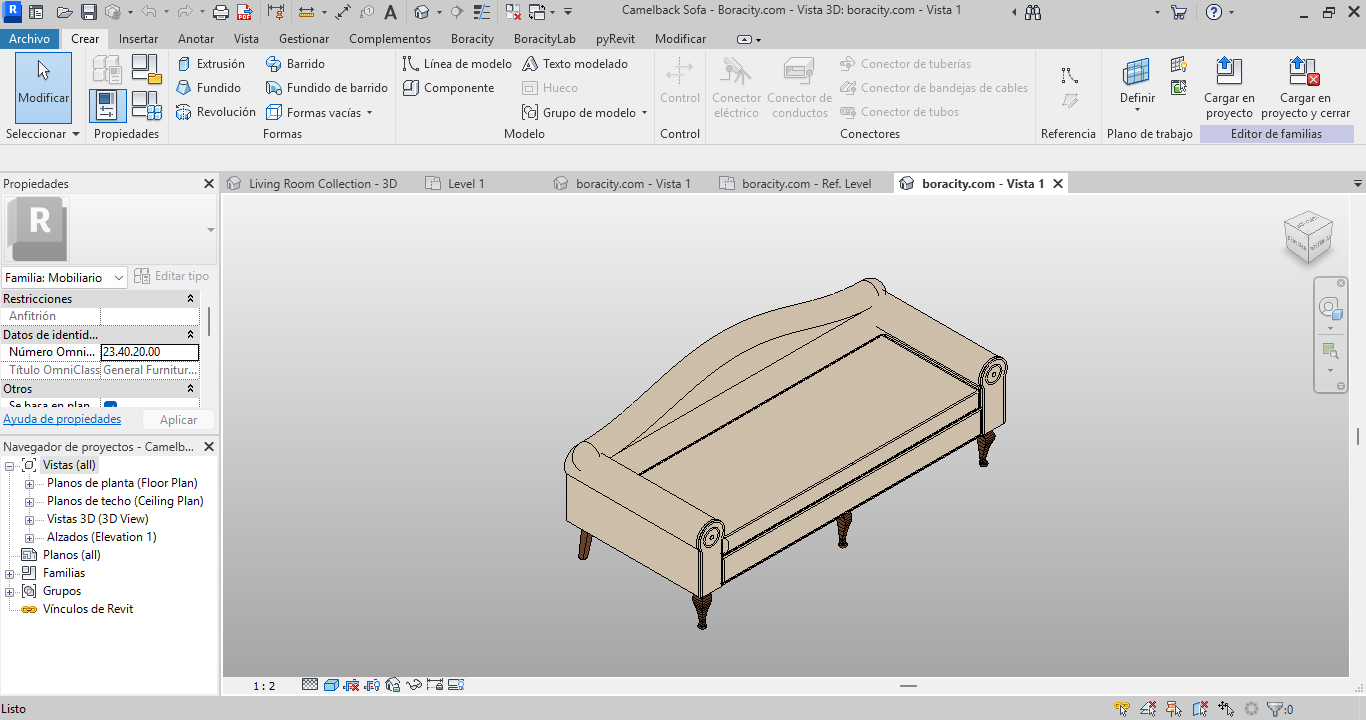The height and width of the screenshot is (720, 1366).
Task: Save the family file
Action: (x=88, y=12)
